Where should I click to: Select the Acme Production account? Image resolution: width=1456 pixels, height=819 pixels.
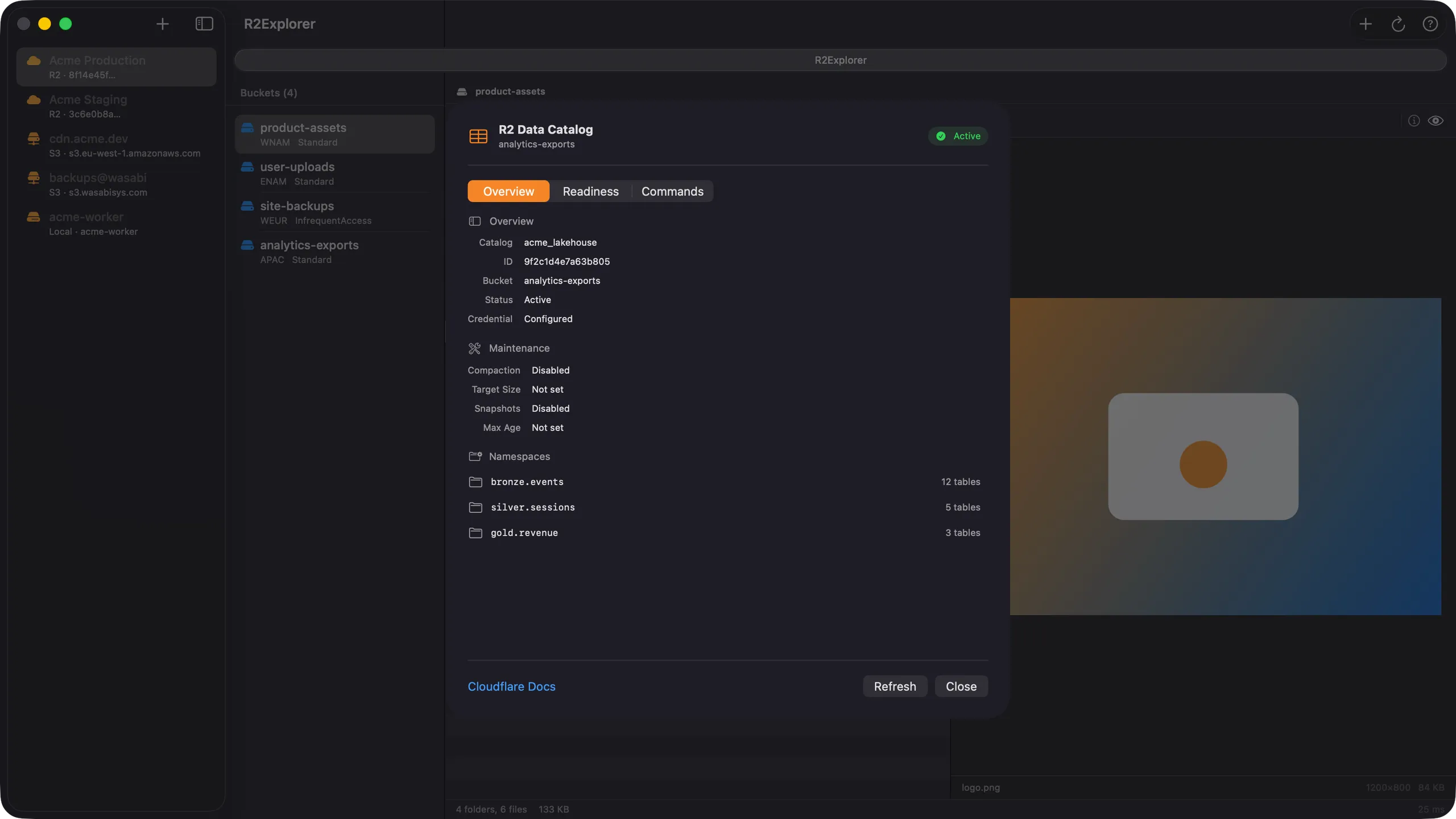coord(117,67)
